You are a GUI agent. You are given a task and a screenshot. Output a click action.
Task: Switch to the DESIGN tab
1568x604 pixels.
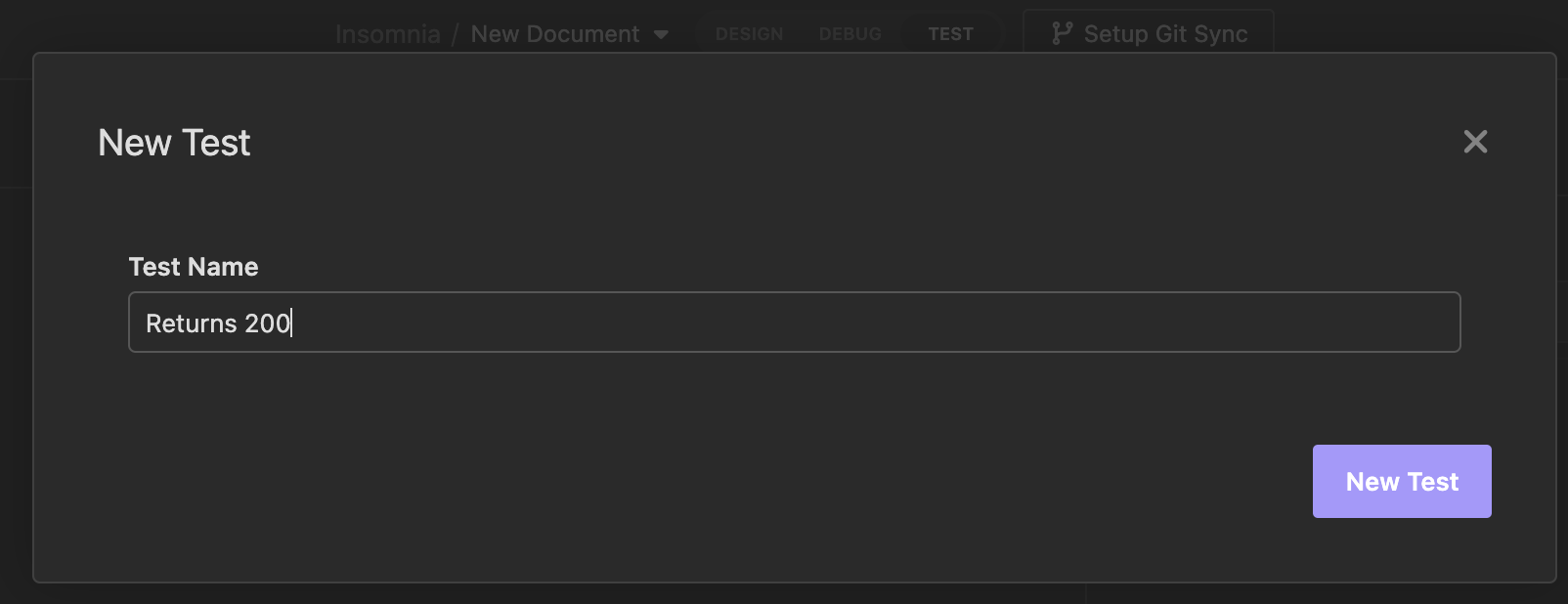pyautogui.click(x=749, y=34)
